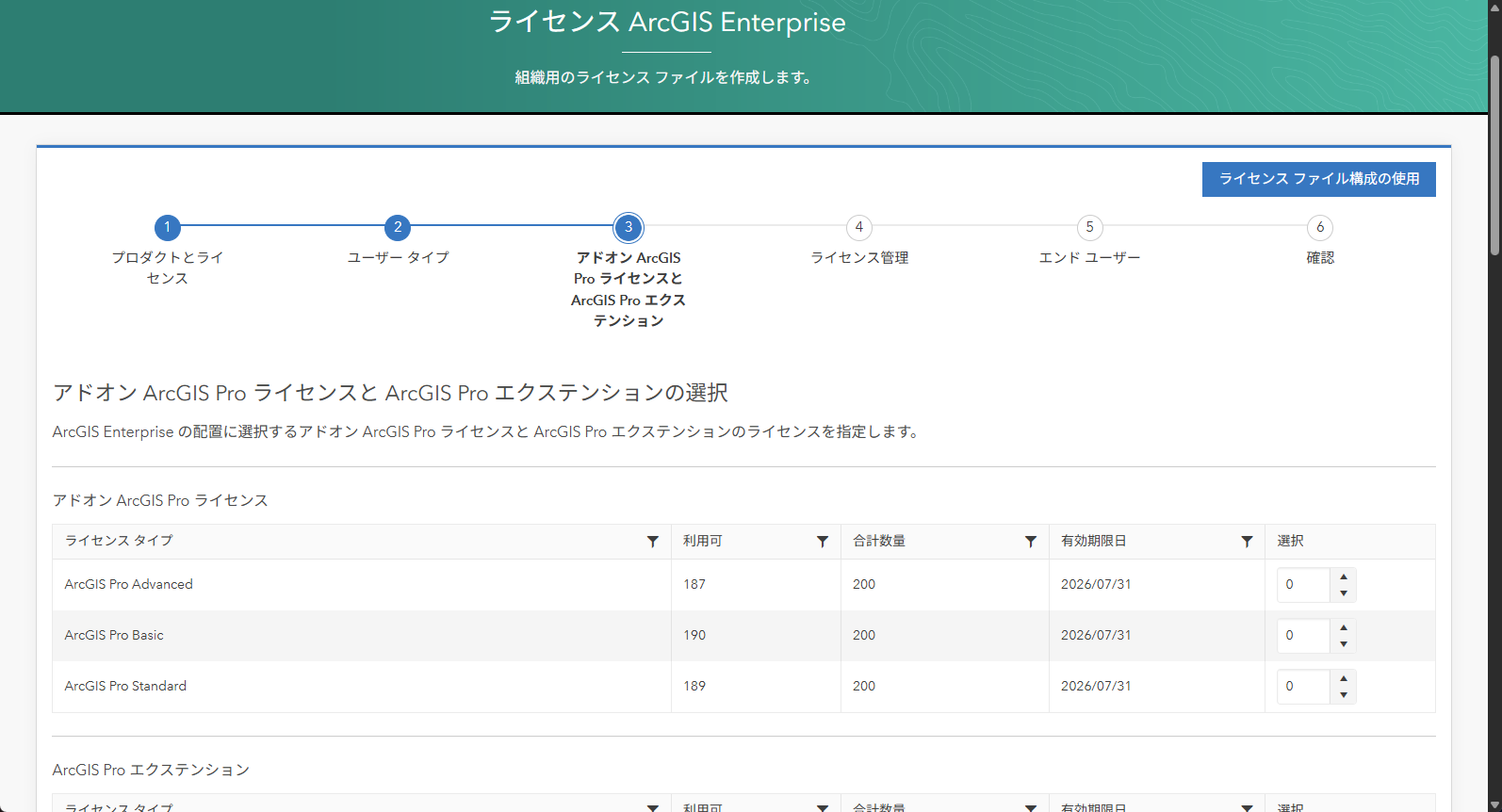Select step 4 ライセンス管理 in wizard
1502x812 pixels.
coord(858,227)
